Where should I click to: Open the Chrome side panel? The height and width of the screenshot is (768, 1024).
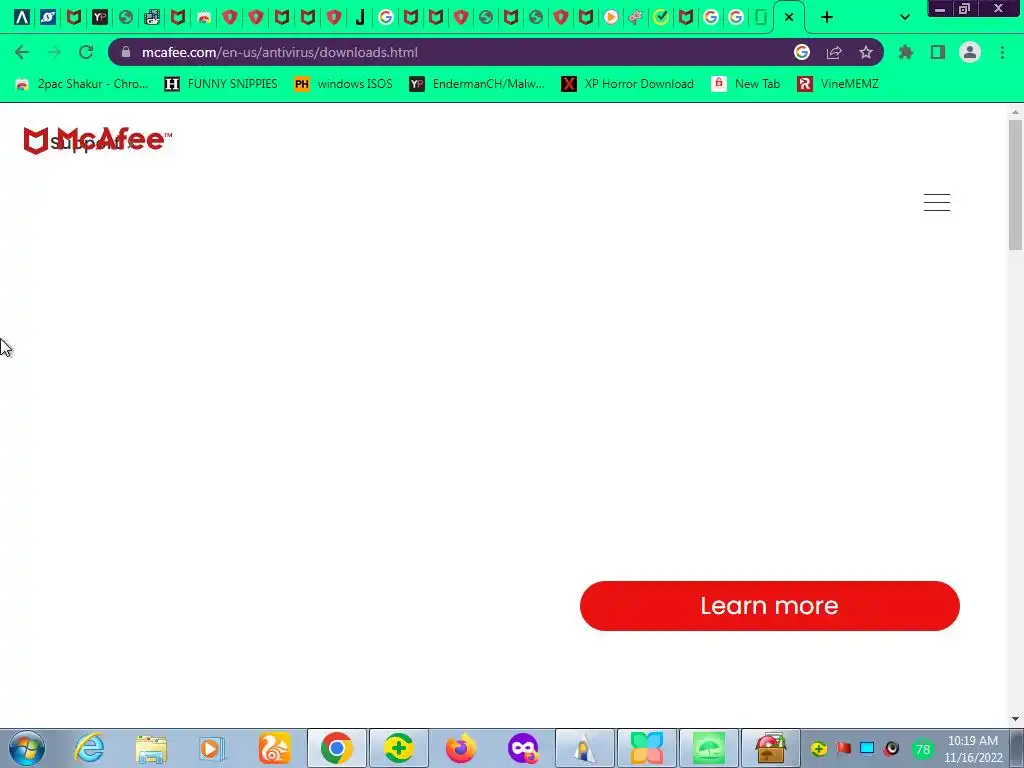tap(938, 52)
